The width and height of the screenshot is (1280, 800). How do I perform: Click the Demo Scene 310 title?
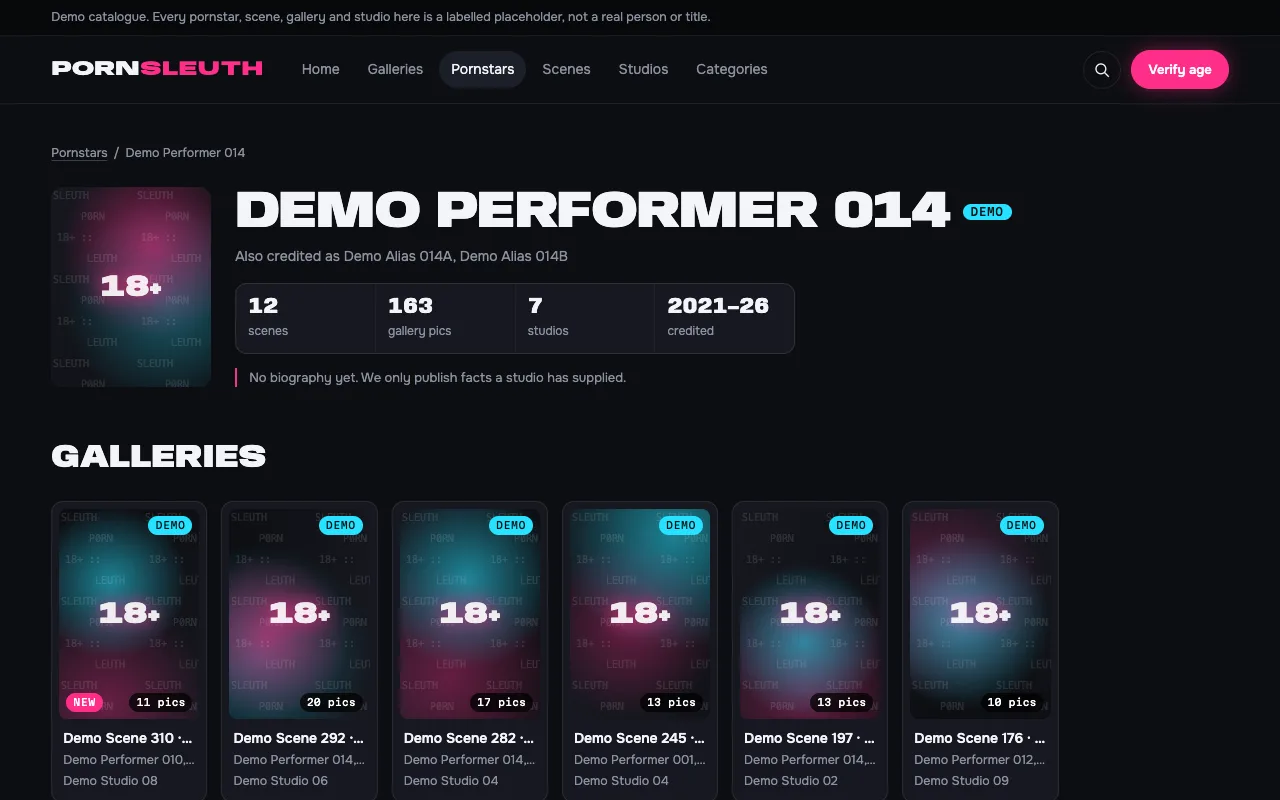128,738
